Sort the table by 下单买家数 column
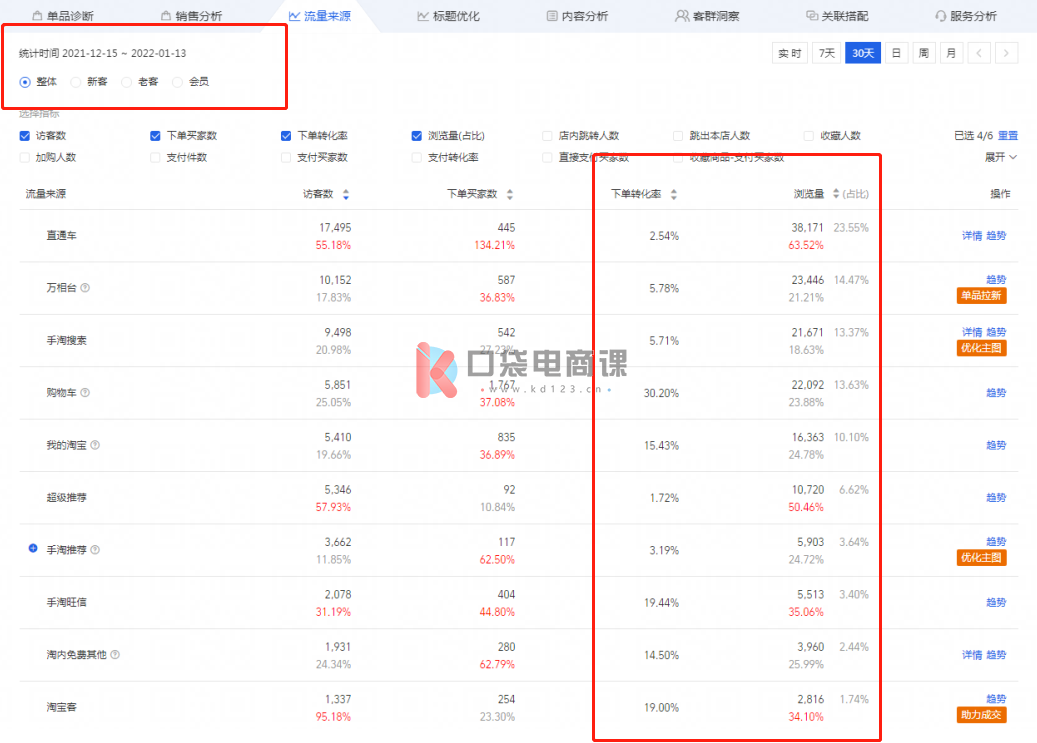This screenshot has width=1037, height=743. 510,194
